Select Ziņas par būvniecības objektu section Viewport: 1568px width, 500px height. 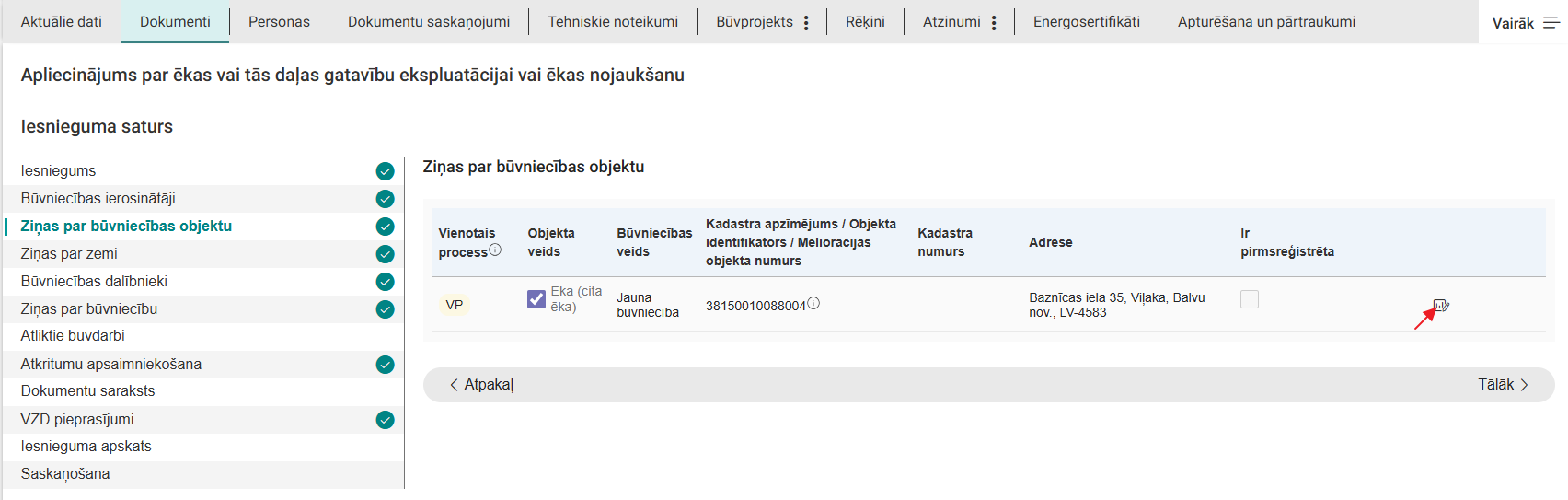(203, 227)
